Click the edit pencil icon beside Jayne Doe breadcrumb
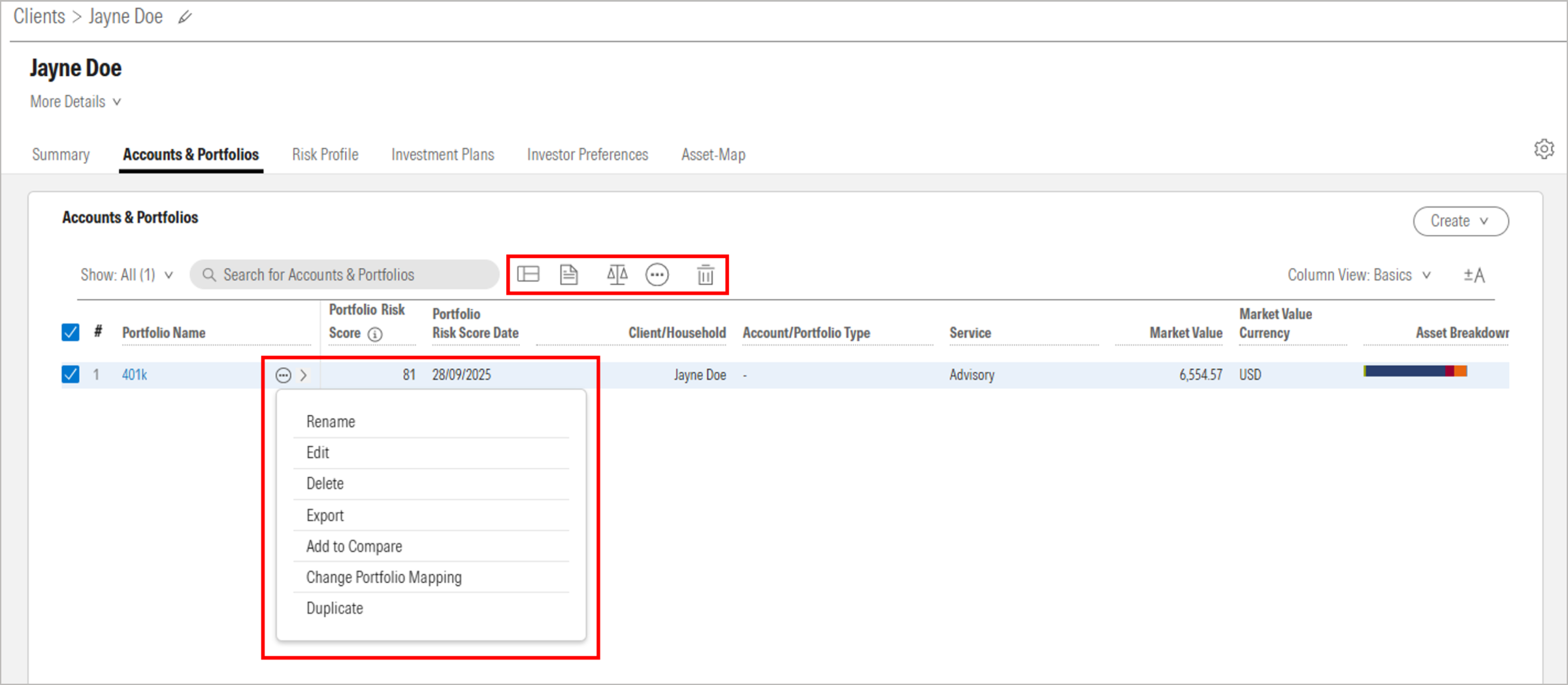1568x685 pixels. pyautogui.click(x=185, y=18)
